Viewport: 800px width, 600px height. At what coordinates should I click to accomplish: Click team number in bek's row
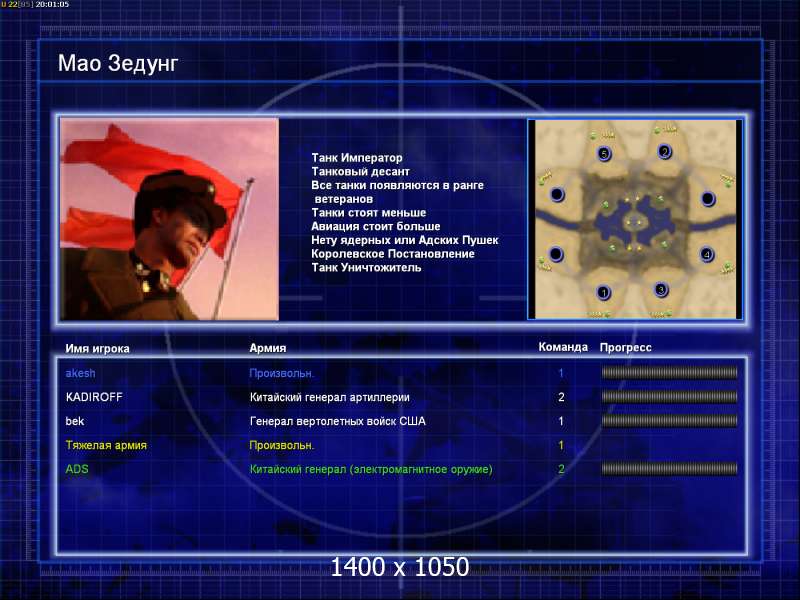coord(561,421)
